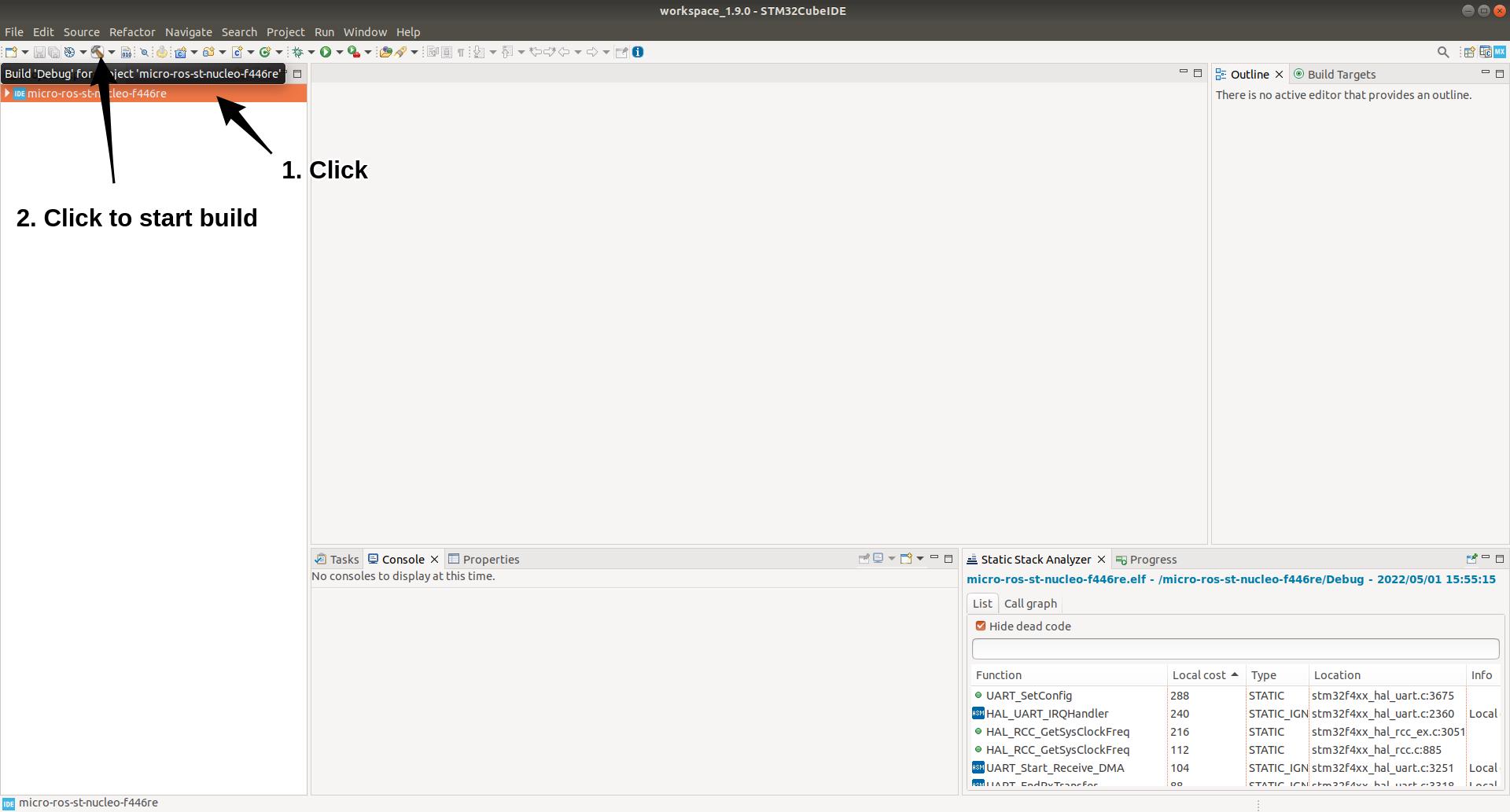Open the dropdown next to new class icon
Image resolution: width=1510 pixels, height=812 pixels.
click(x=279, y=52)
